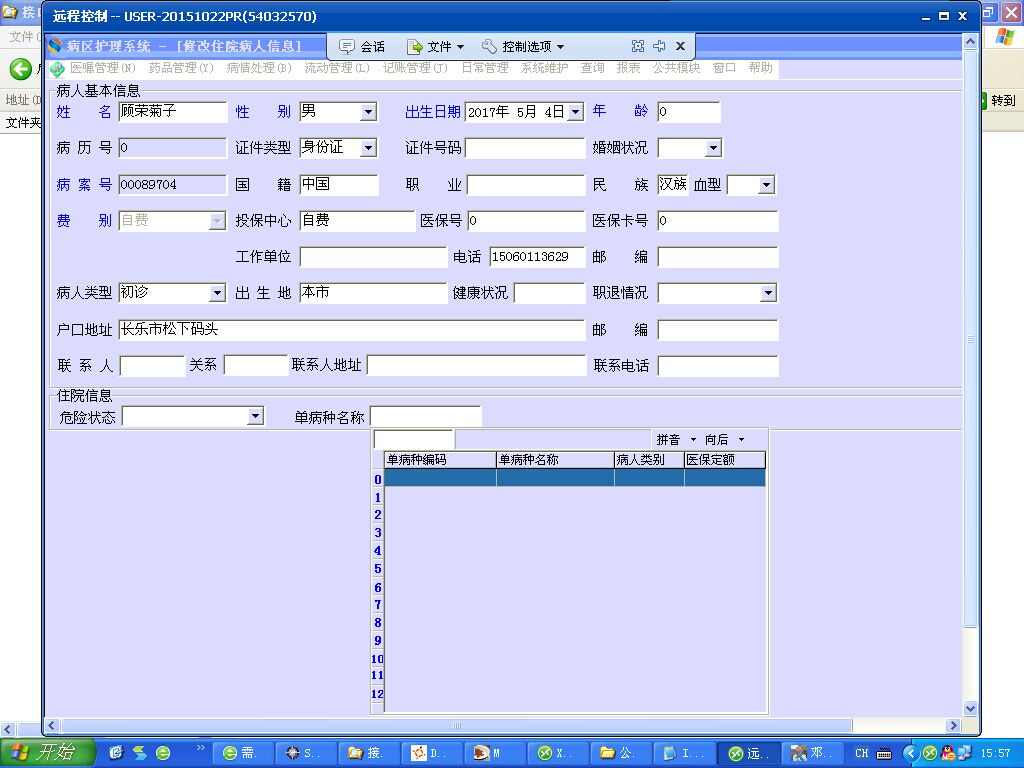Open the 窗口 menu
Screen dimensions: 1024x768
[x=724, y=68]
